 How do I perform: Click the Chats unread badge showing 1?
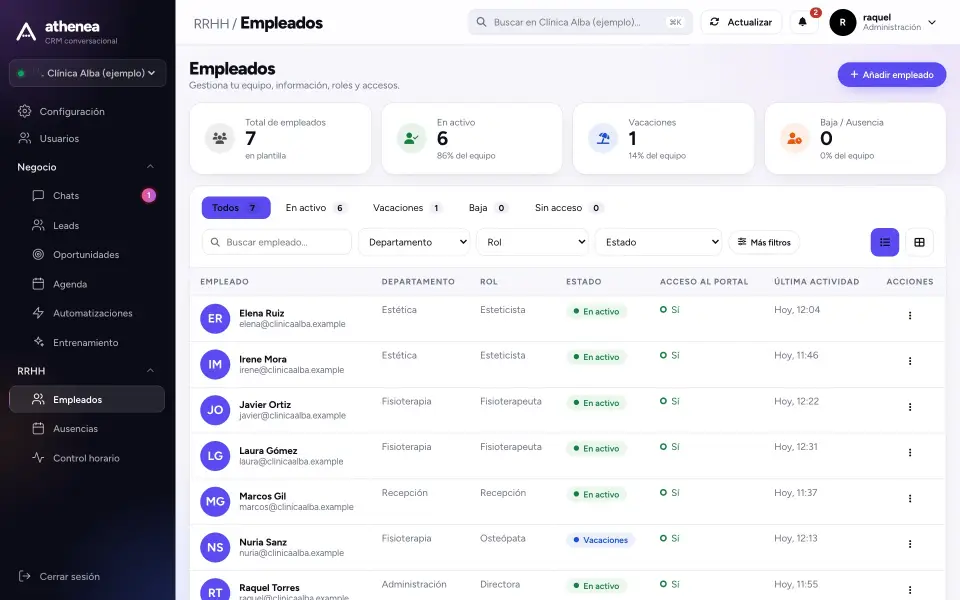[149, 195]
